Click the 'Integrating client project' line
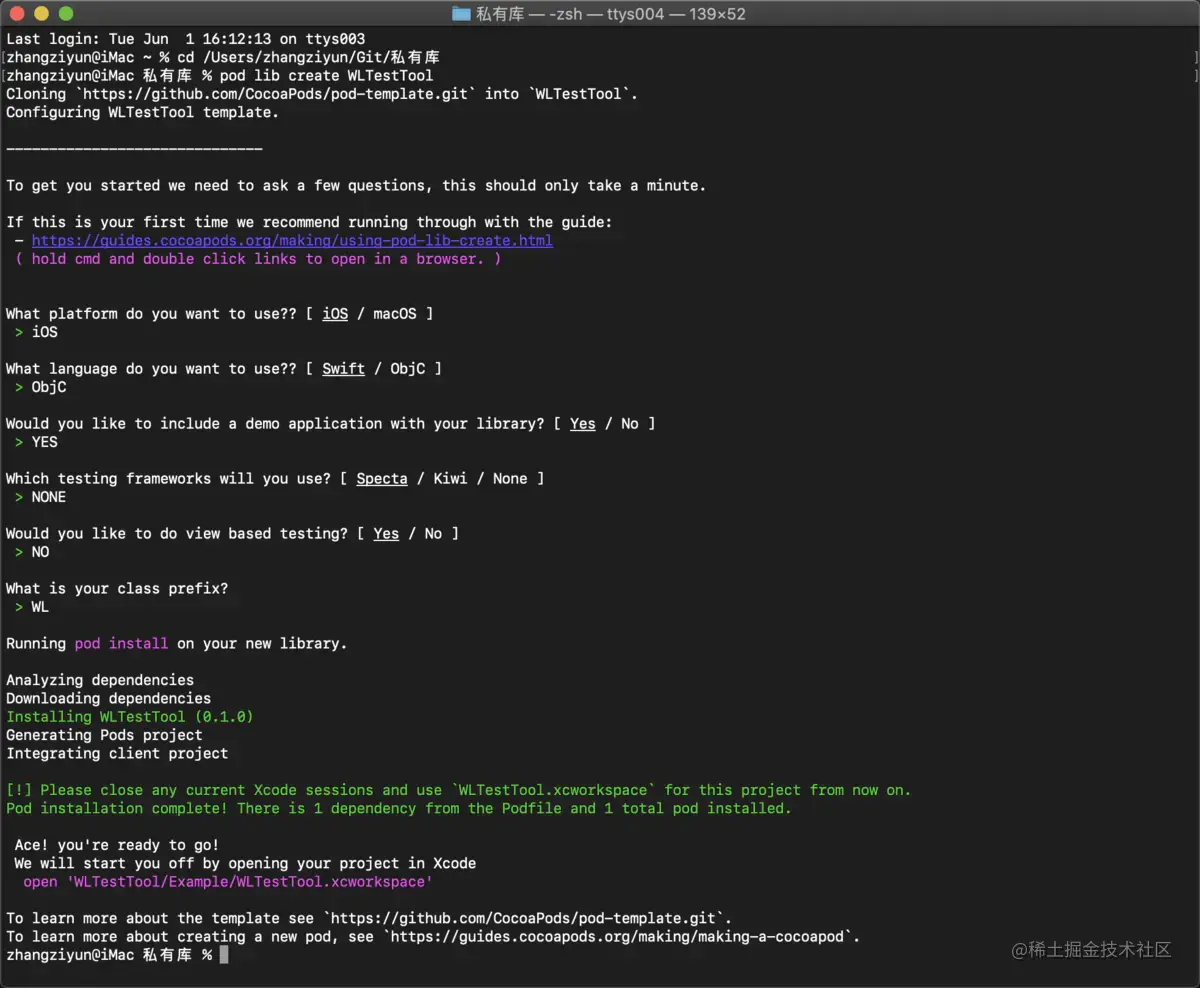This screenshot has width=1200, height=988. (x=117, y=753)
